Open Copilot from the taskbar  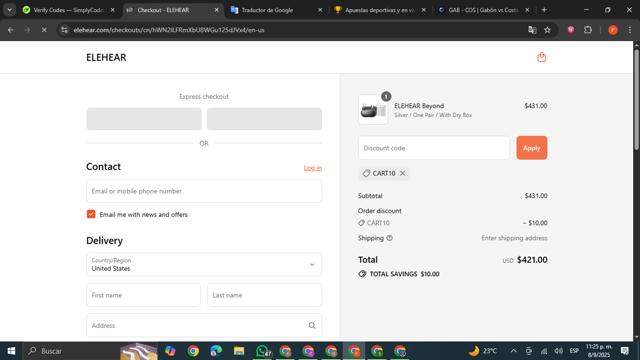click(x=170, y=351)
